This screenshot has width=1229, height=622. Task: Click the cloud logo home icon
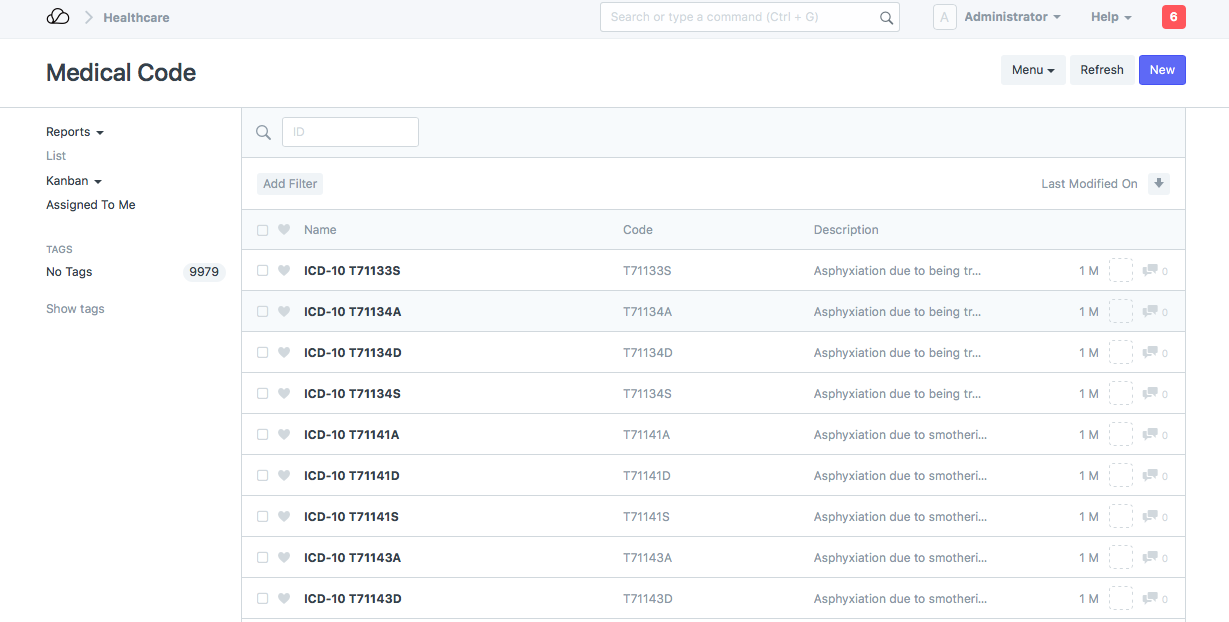(x=58, y=17)
